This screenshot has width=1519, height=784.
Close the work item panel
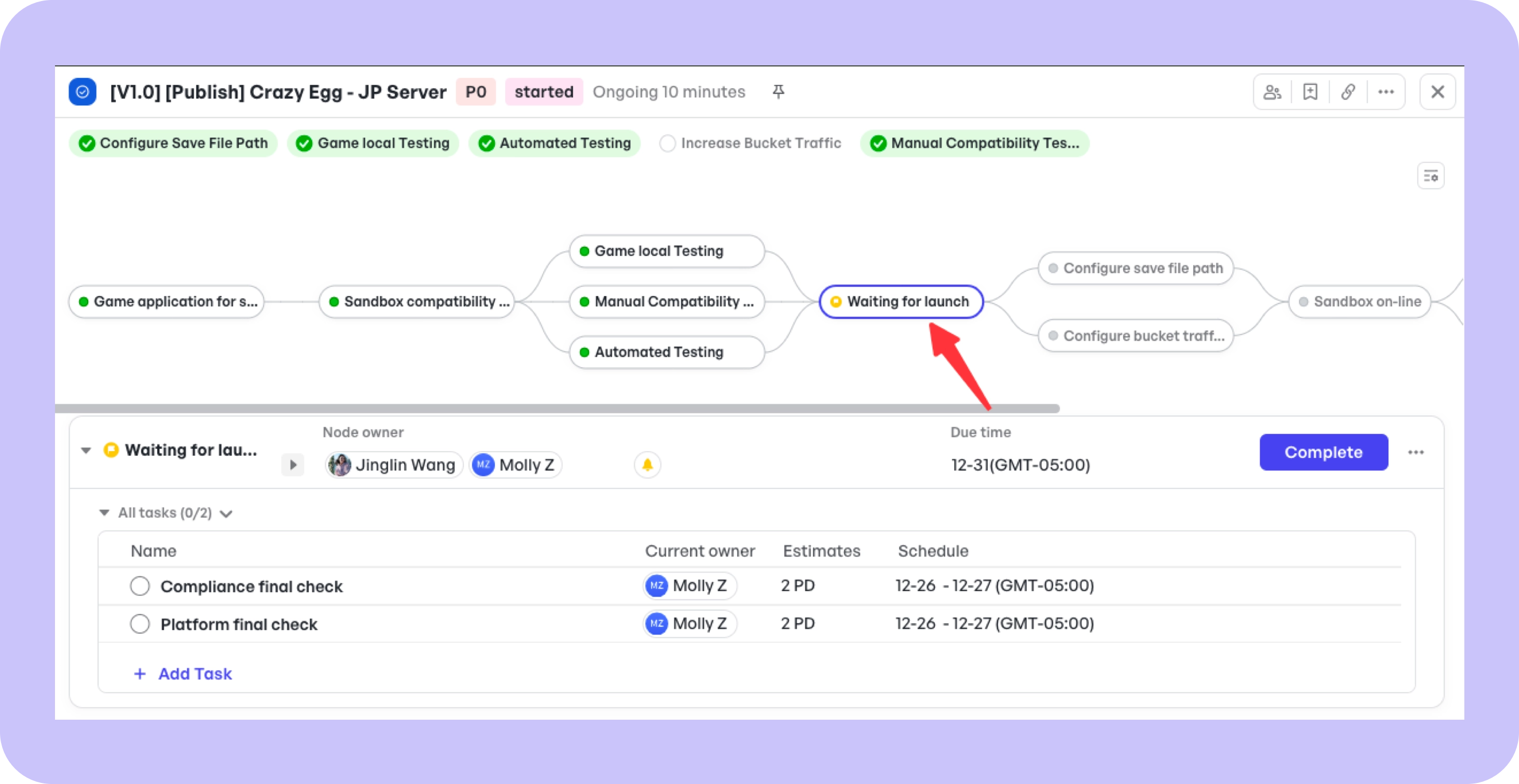tap(1438, 92)
